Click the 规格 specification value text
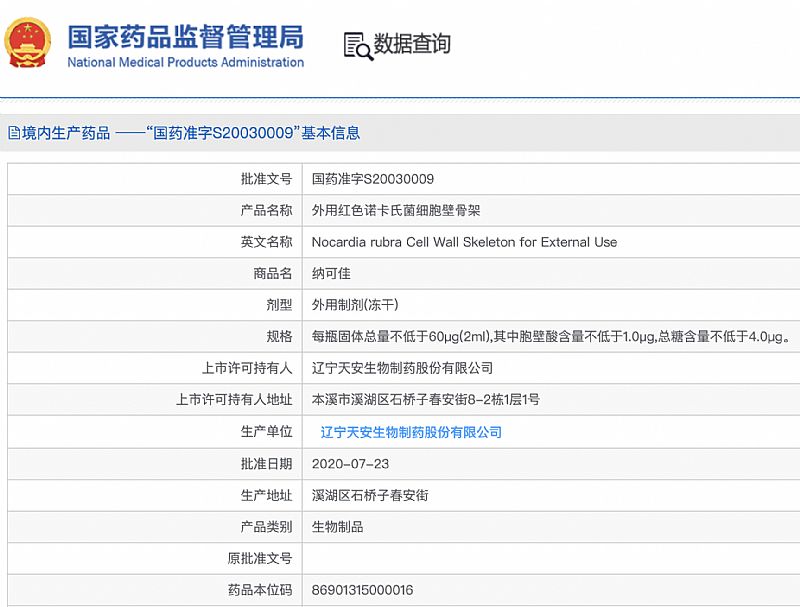This screenshot has width=800, height=607. 551,337
